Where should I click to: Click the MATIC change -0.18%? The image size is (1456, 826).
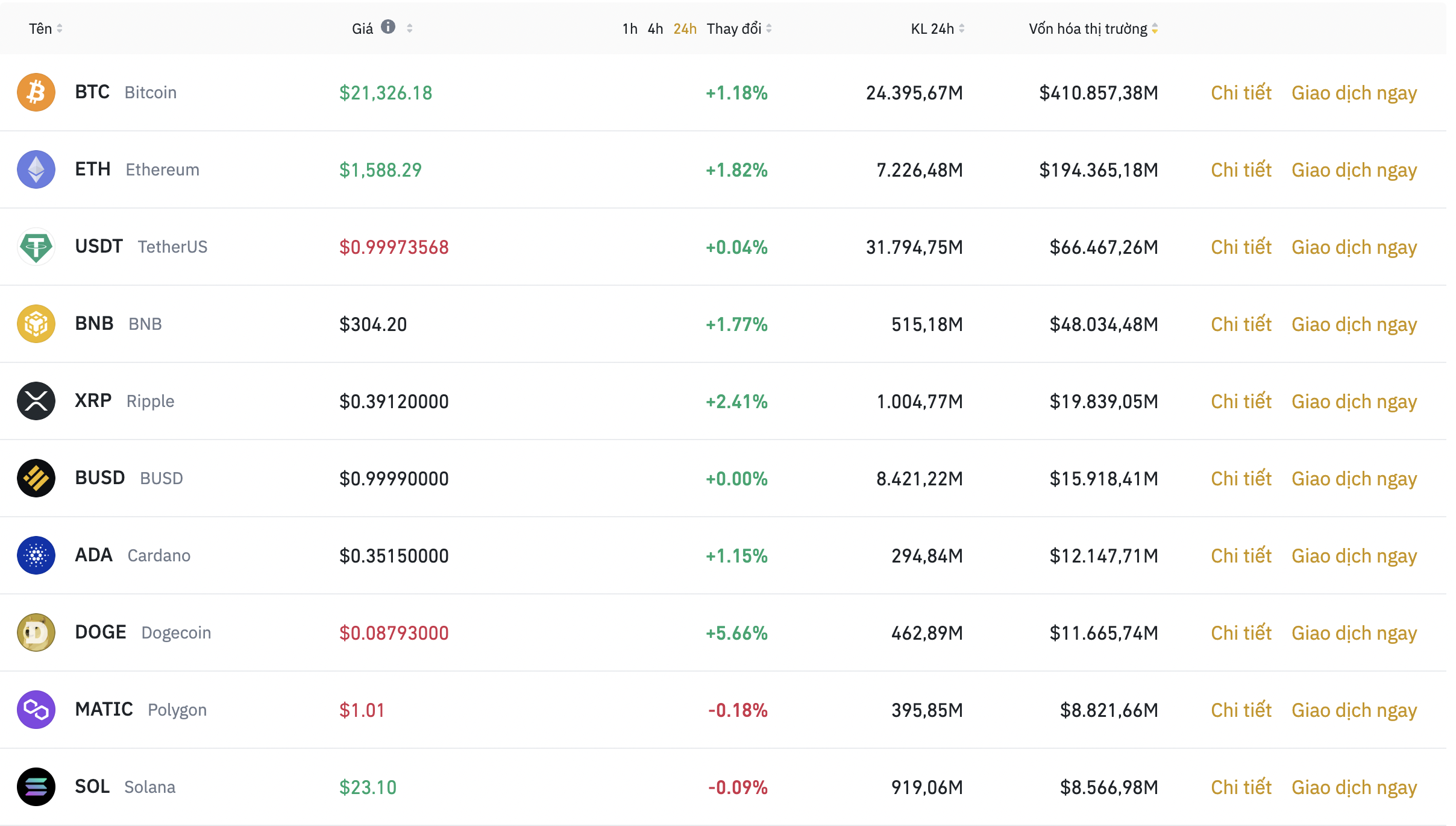[x=738, y=710]
